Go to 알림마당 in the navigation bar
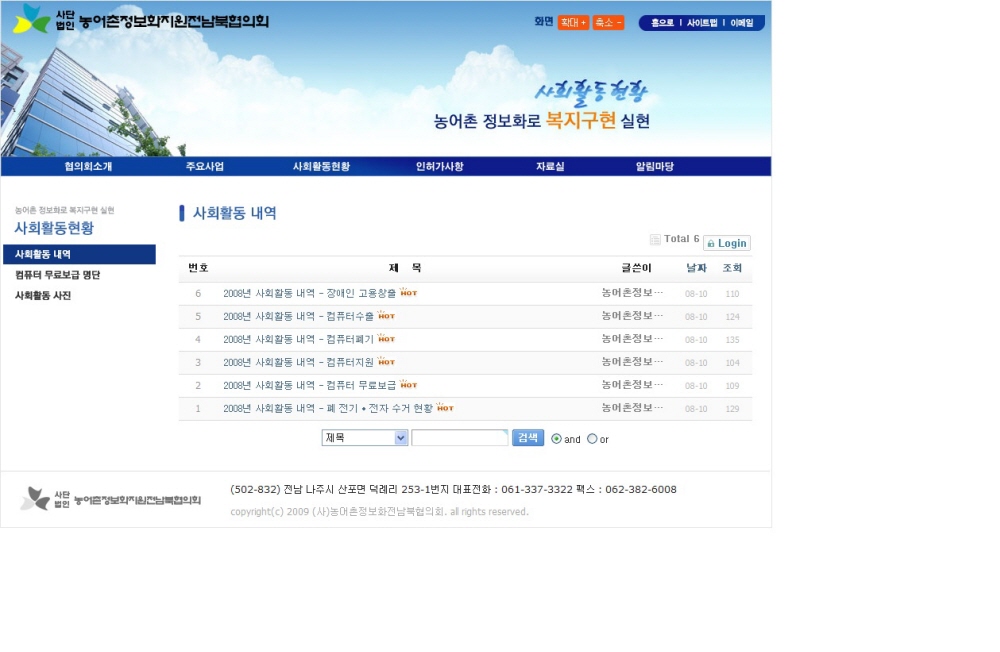 tap(655, 166)
